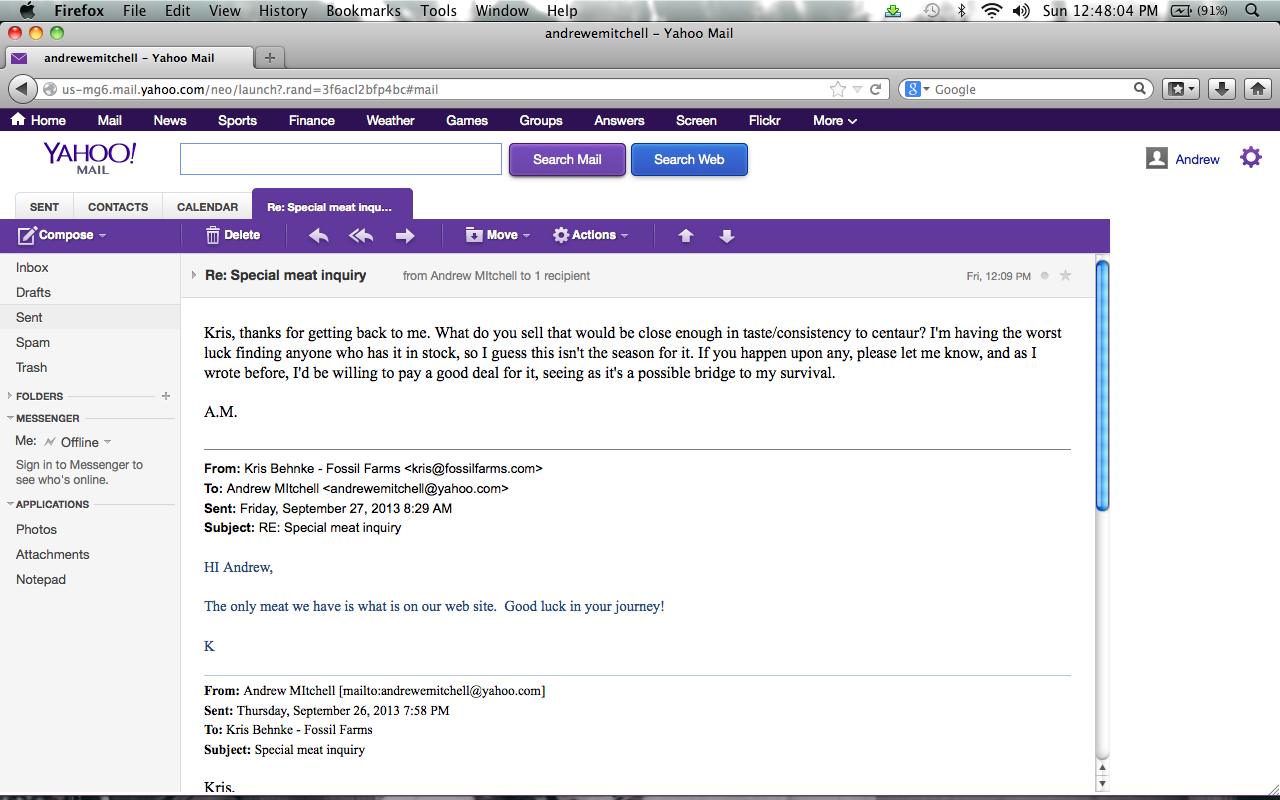1280x800 pixels.
Task: Bookmark this page with the star
Action: 838,89
